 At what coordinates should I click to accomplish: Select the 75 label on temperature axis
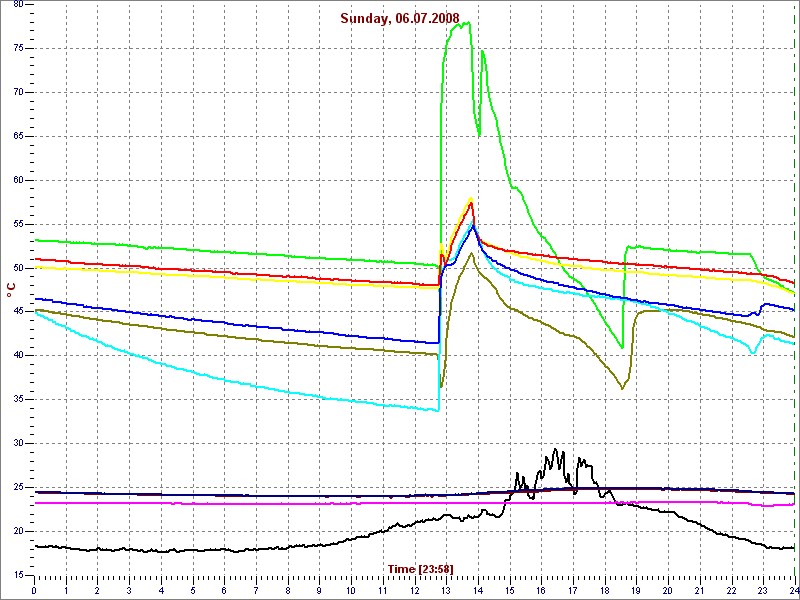tap(18, 48)
